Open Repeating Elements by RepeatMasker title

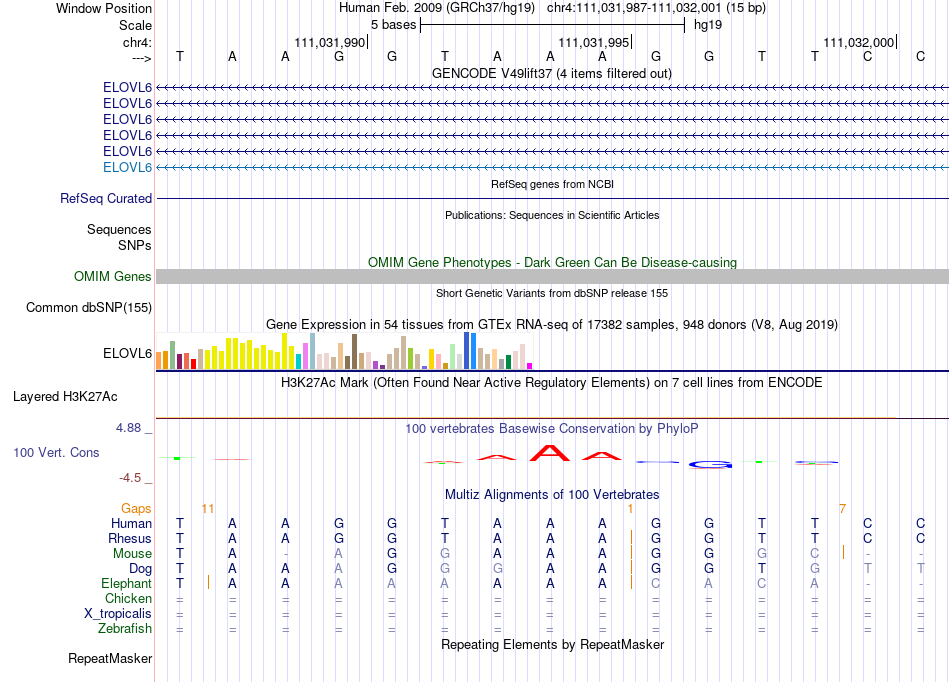coord(552,644)
